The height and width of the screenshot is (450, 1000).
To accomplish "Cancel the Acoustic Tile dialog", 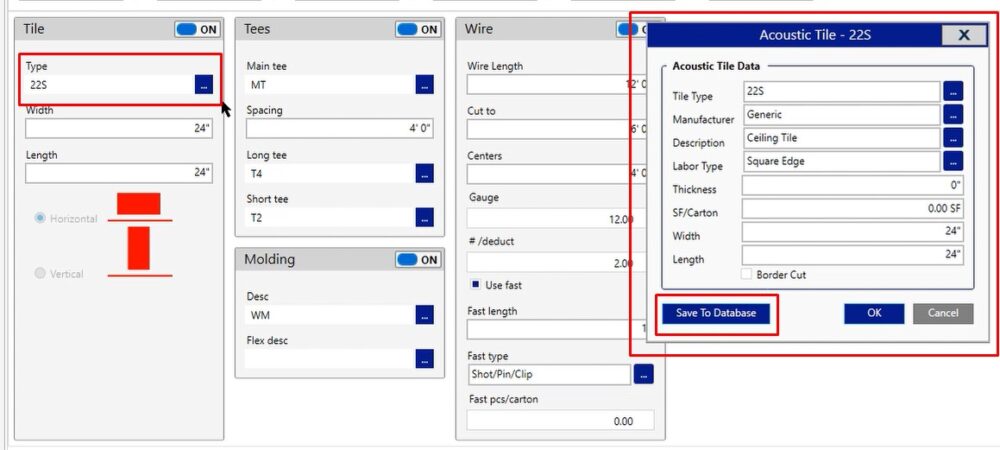I will point(942,313).
